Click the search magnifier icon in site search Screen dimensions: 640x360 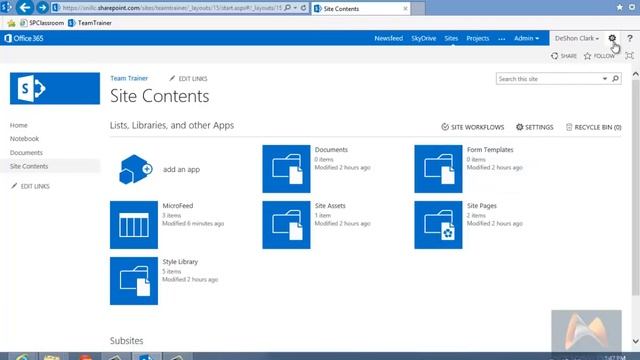[x=616, y=79]
